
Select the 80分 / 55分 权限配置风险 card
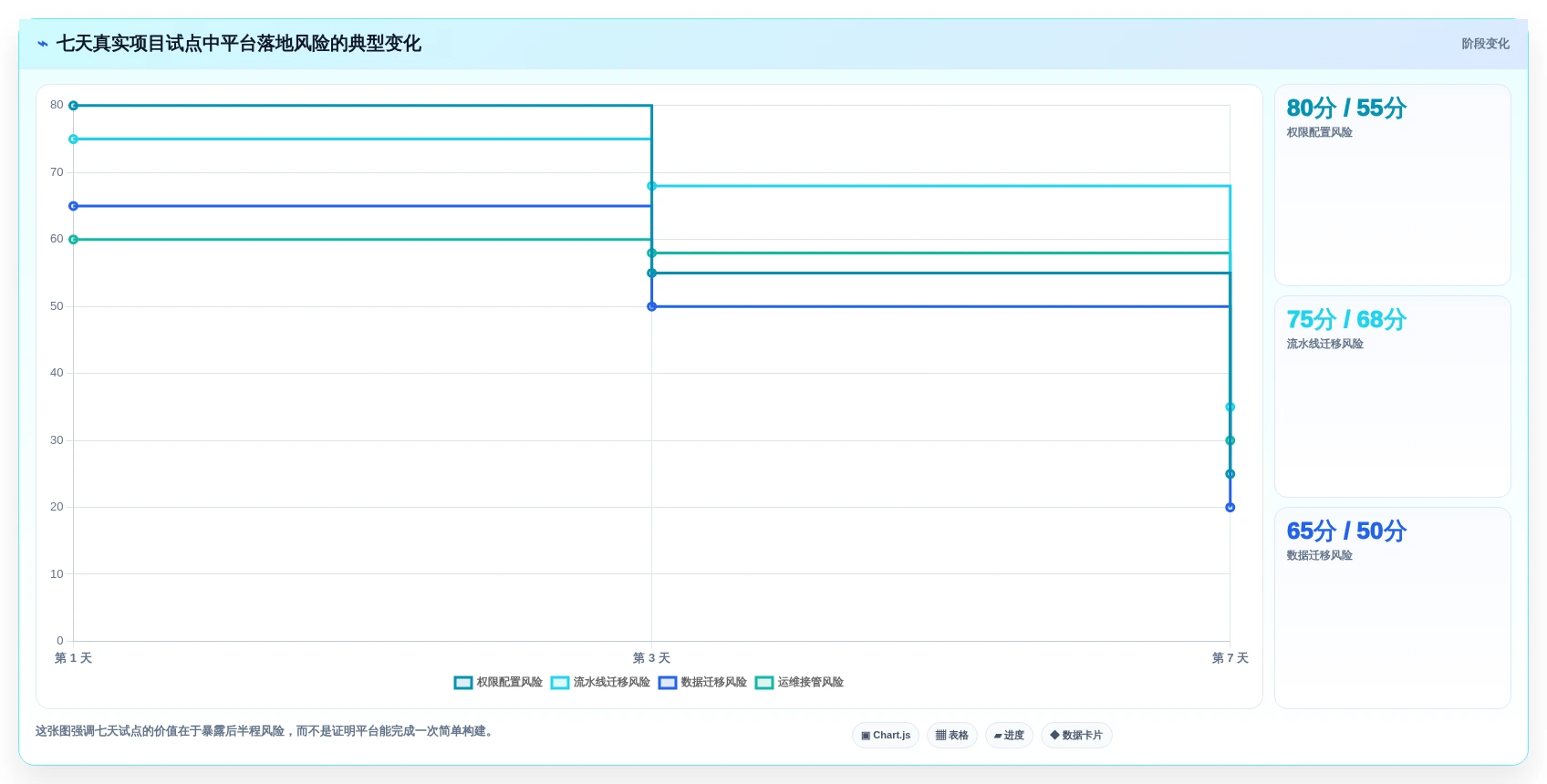(x=1392, y=185)
